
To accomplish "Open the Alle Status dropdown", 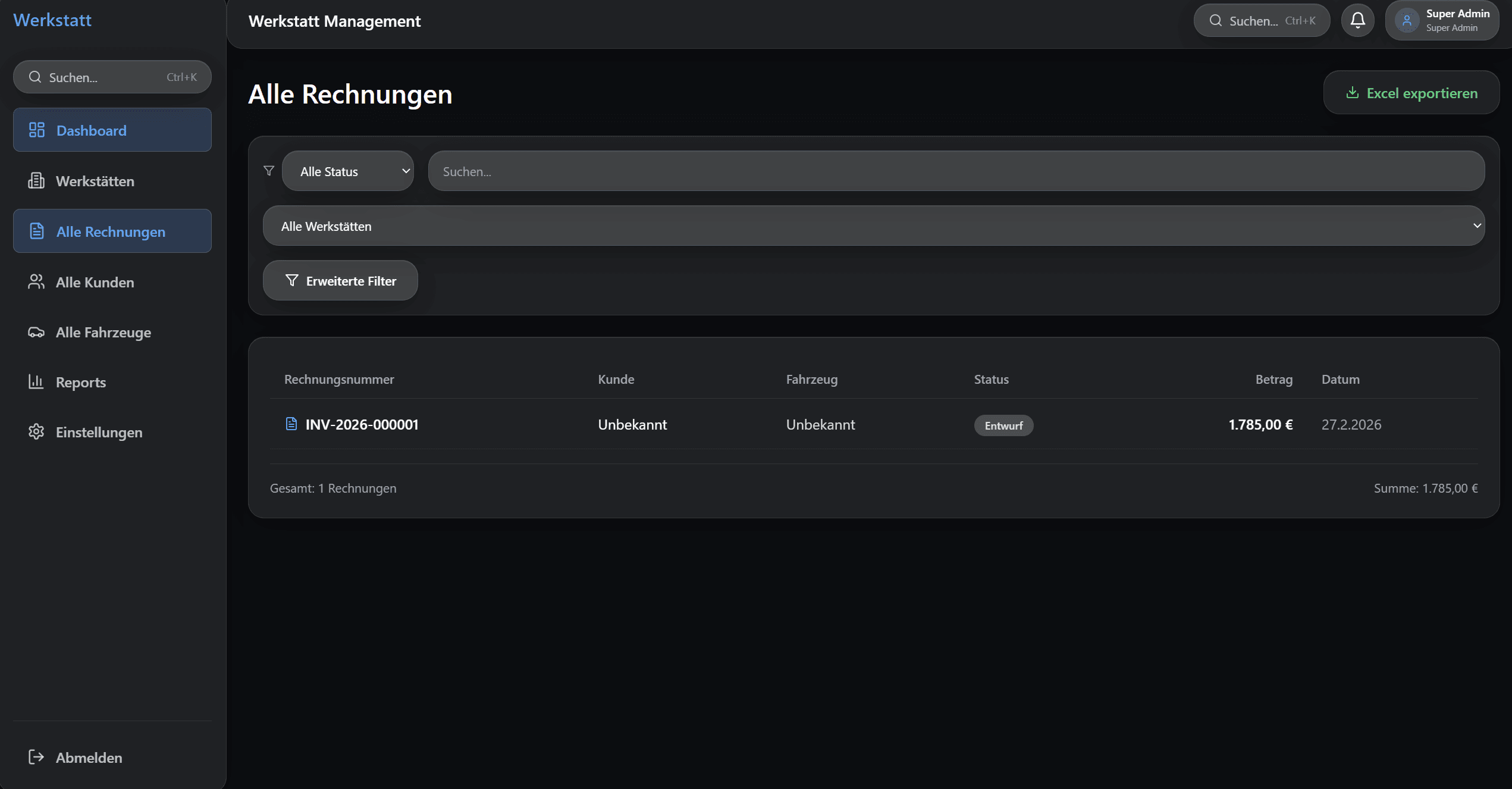I will pos(348,171).
